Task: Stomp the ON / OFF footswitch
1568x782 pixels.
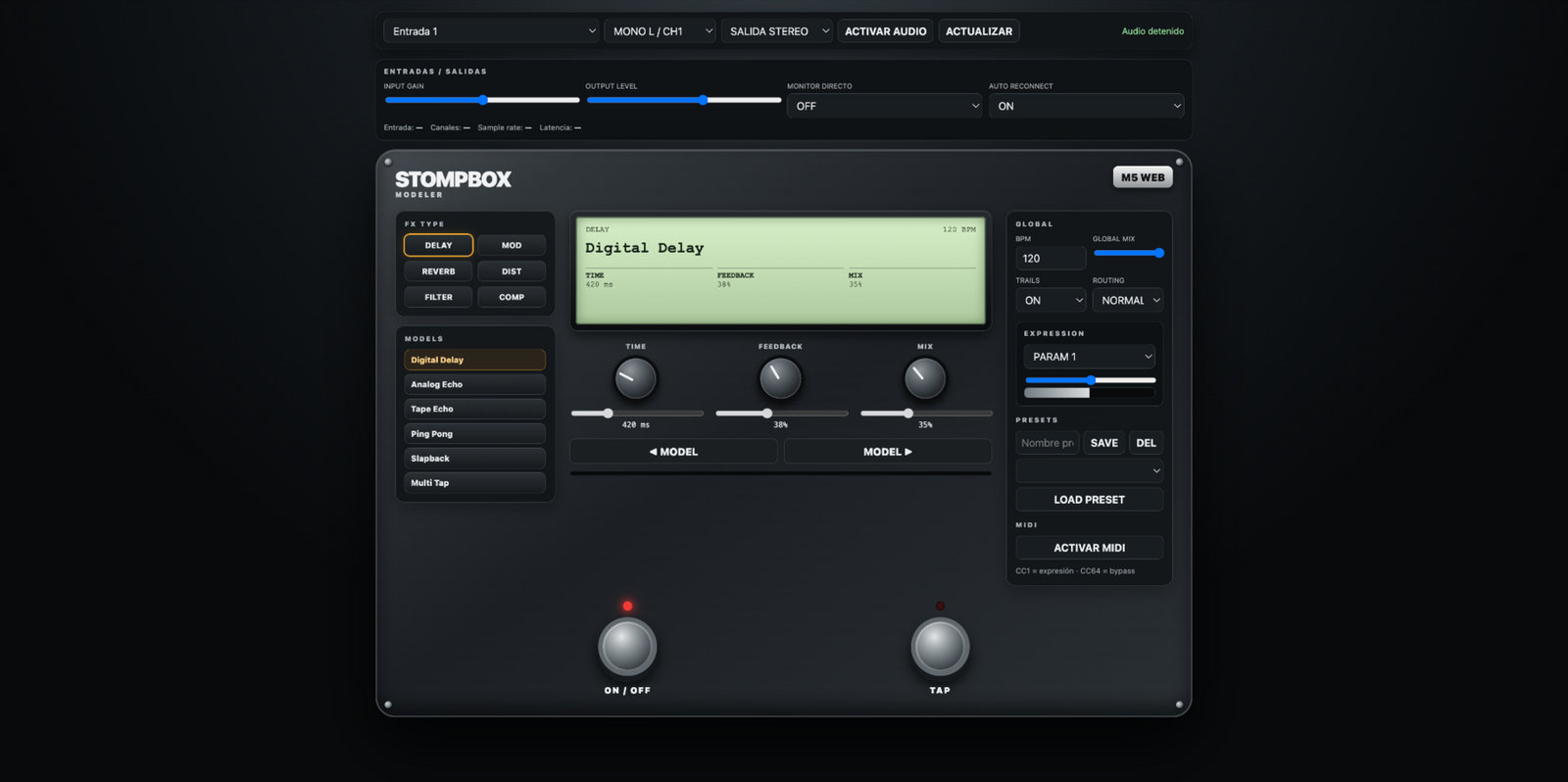Action: (x=627, y=647)
